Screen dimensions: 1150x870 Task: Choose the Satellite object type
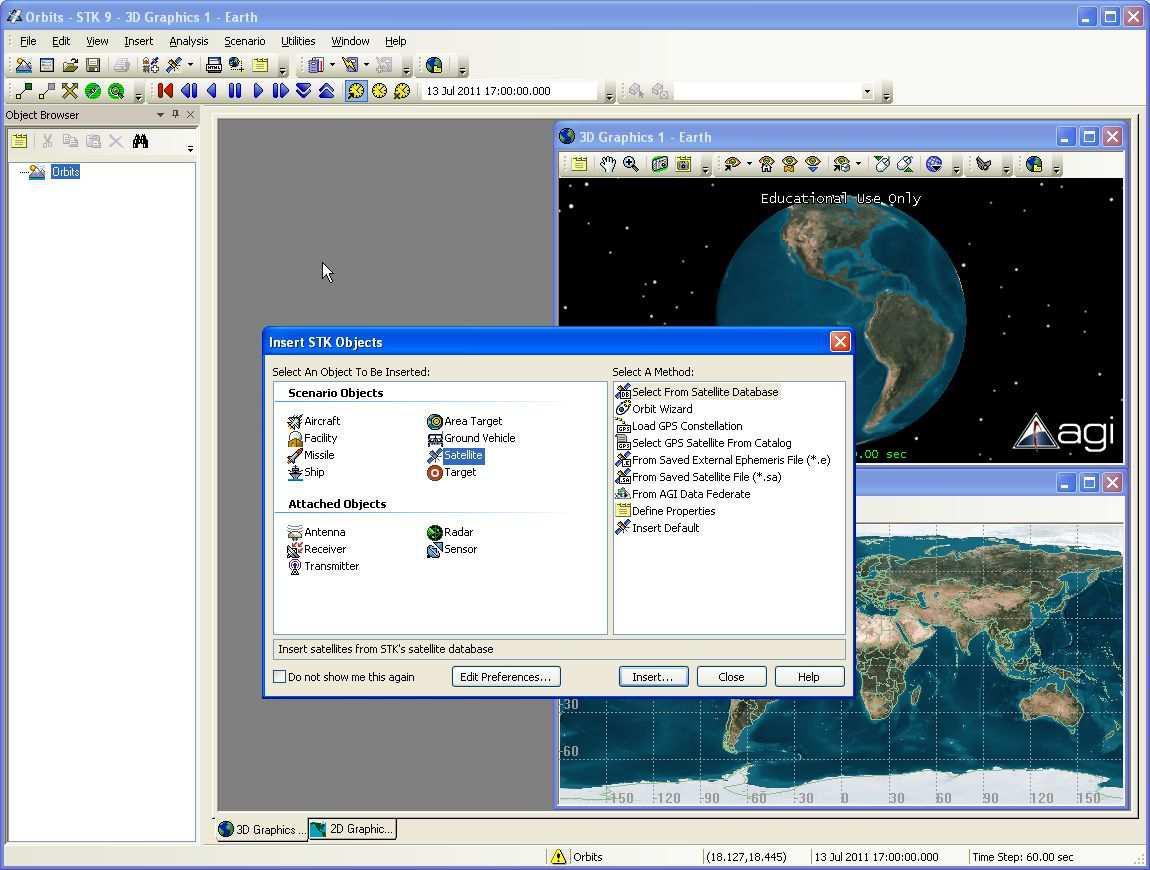coord(455,455)
